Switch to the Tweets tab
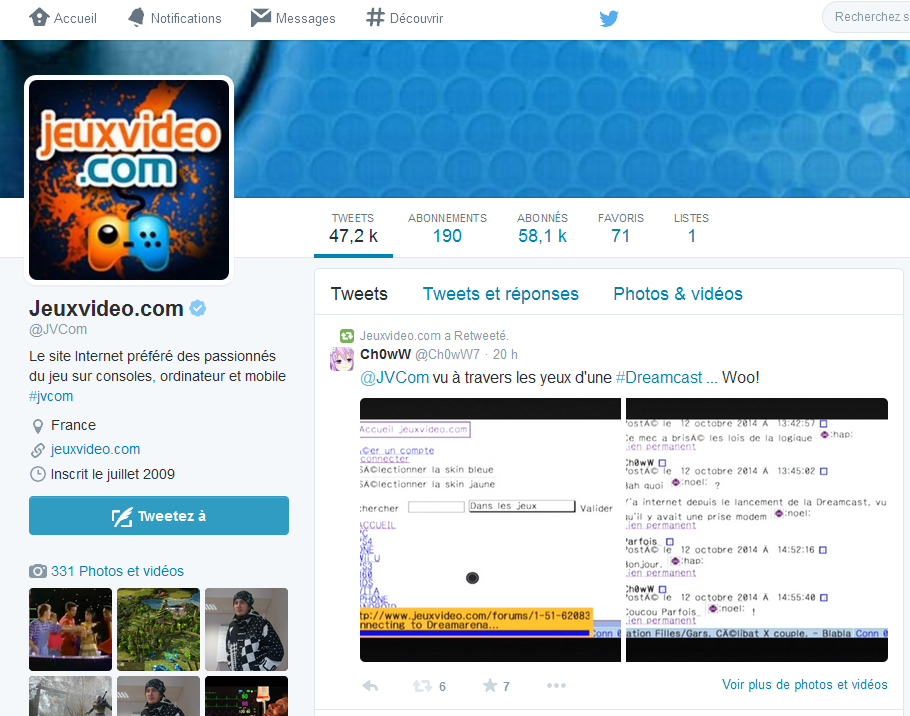910x716 pixels. (359, 294)
